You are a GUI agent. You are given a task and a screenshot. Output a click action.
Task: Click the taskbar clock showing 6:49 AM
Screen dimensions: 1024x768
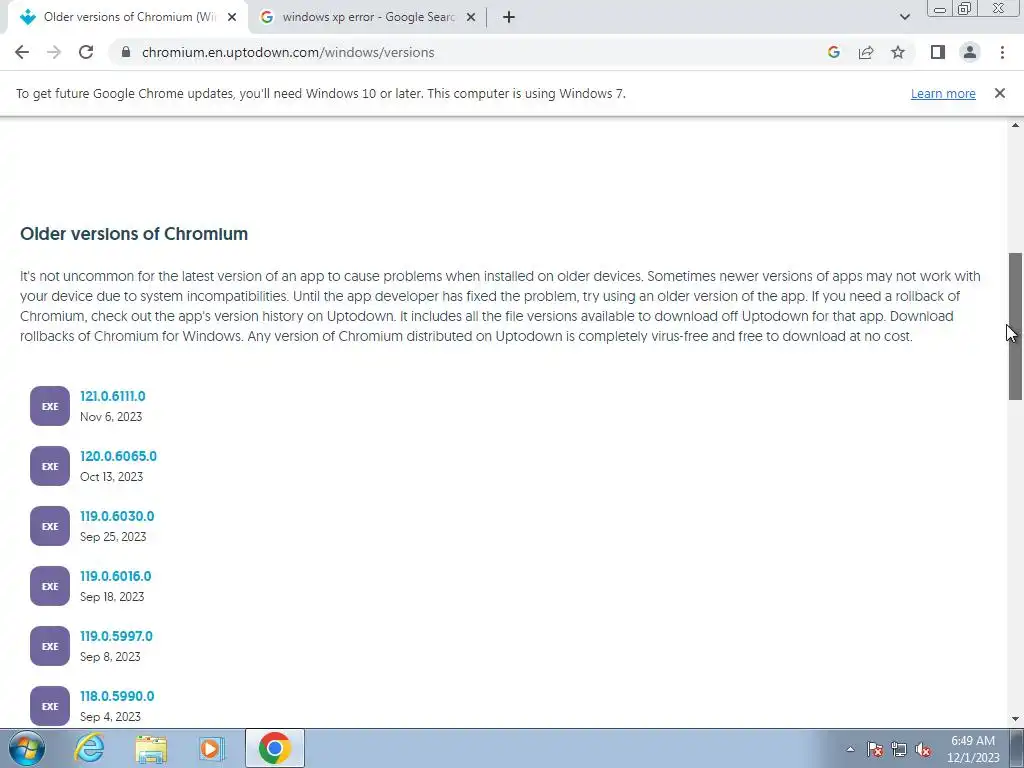pyautogui.click(x=973, y=749)
